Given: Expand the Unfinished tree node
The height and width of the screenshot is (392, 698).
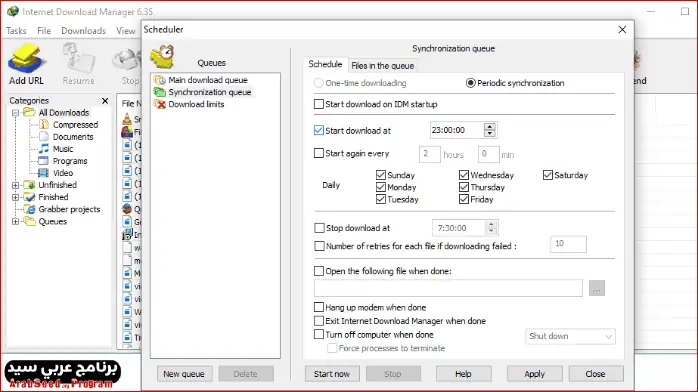Looking at the screenshot, I should point(16,185).
